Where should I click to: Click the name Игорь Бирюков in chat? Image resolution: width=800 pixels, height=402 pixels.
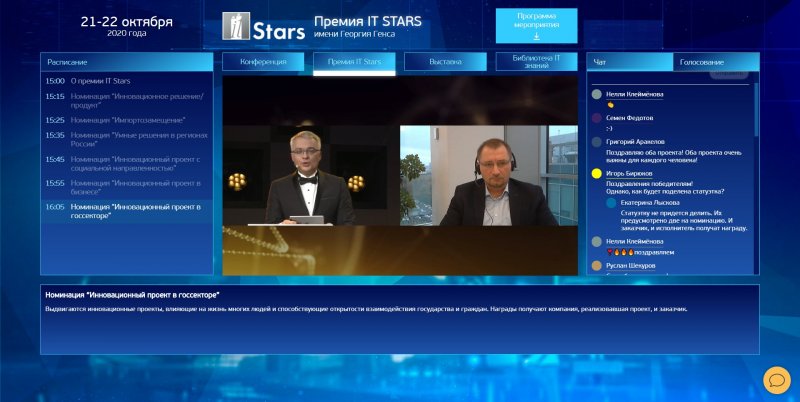629,173
